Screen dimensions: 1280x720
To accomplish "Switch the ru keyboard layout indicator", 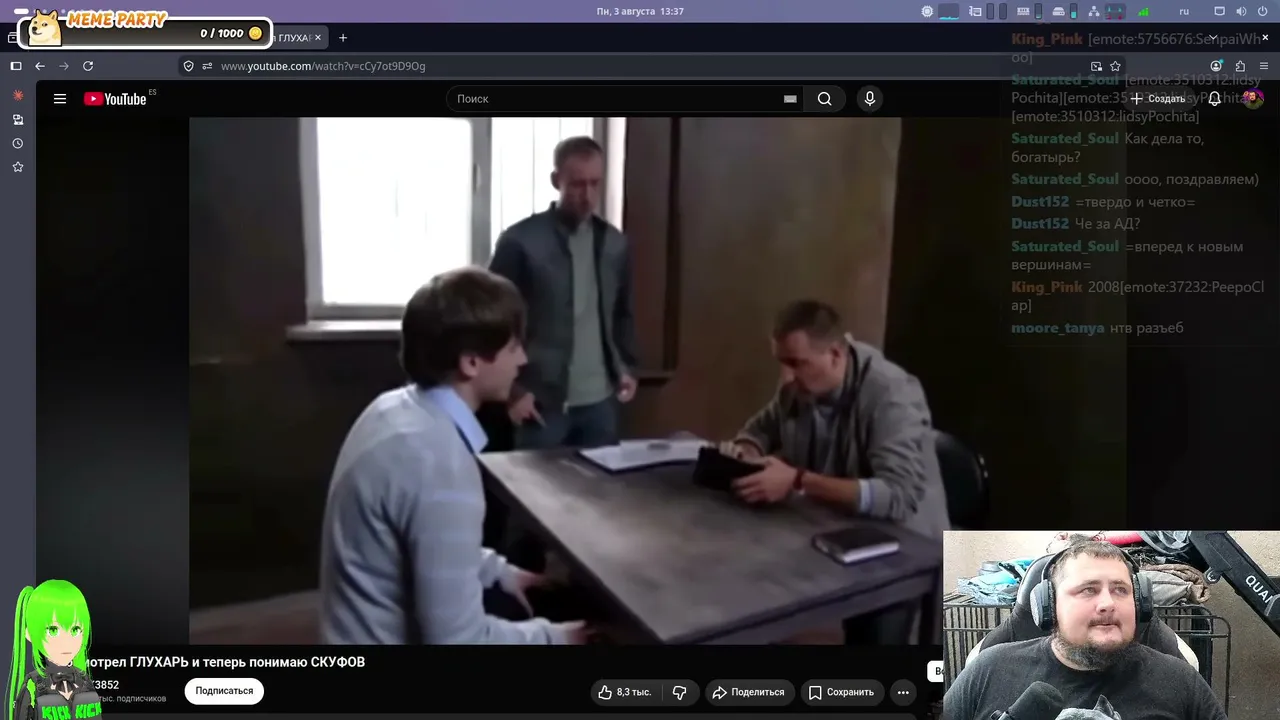I will pyautogui.click(x=1185, y=11).
